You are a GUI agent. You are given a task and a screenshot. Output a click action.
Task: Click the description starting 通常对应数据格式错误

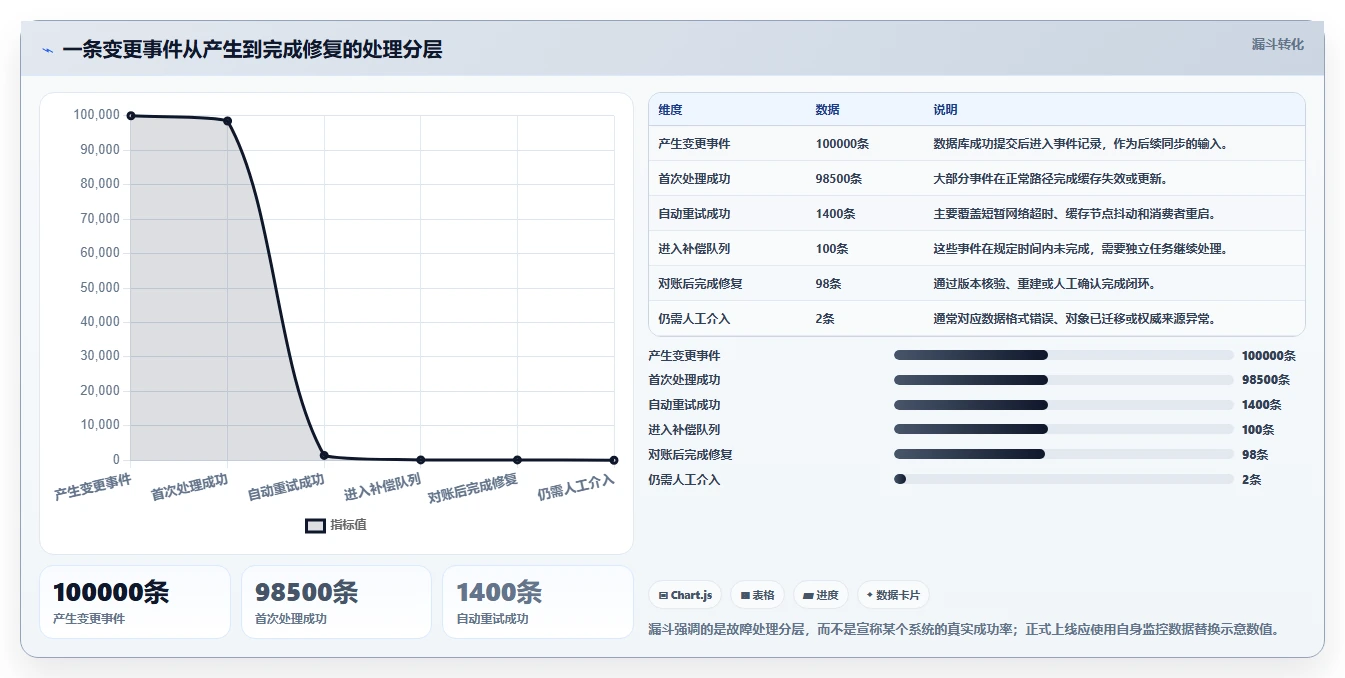tap(1075, 319)
